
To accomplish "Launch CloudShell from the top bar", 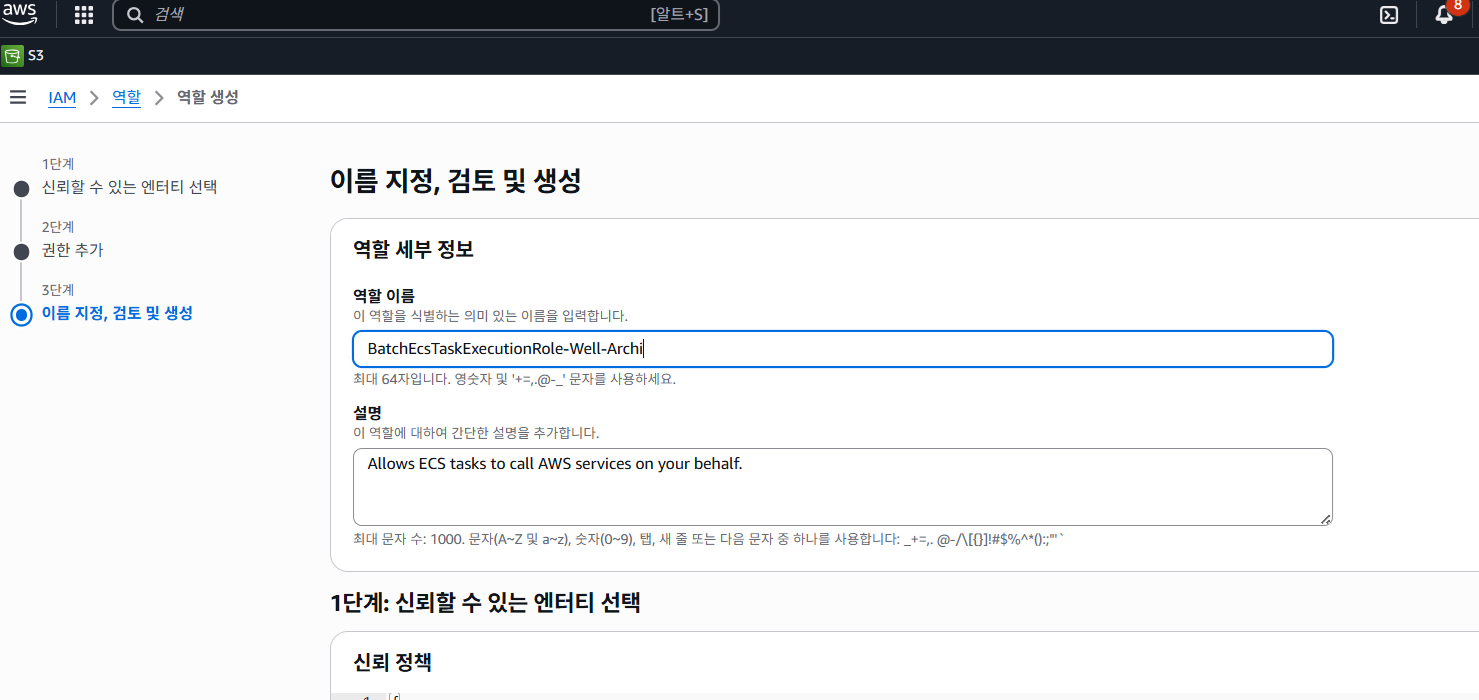I will [x=1388, y=15].
